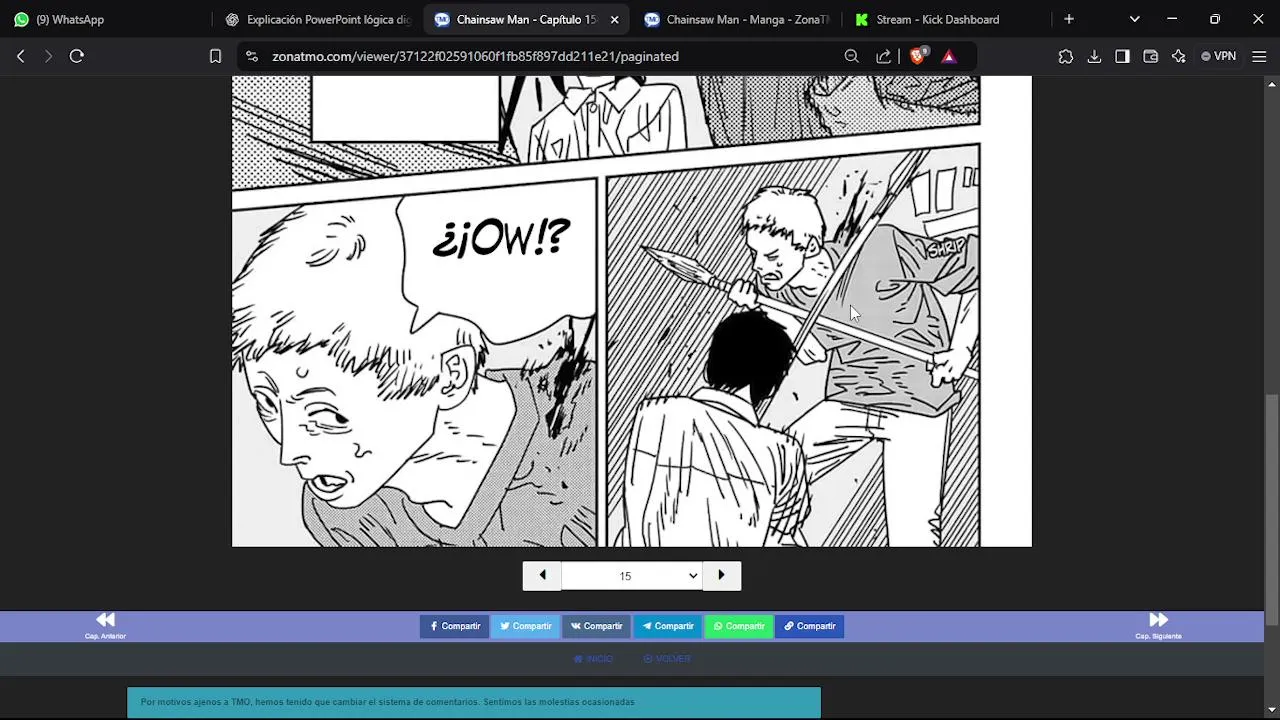Viewport: 1280px width, 720px height.
Task: Click the zoom-out magnifier icon in address bar
Action: coord(851,57)
